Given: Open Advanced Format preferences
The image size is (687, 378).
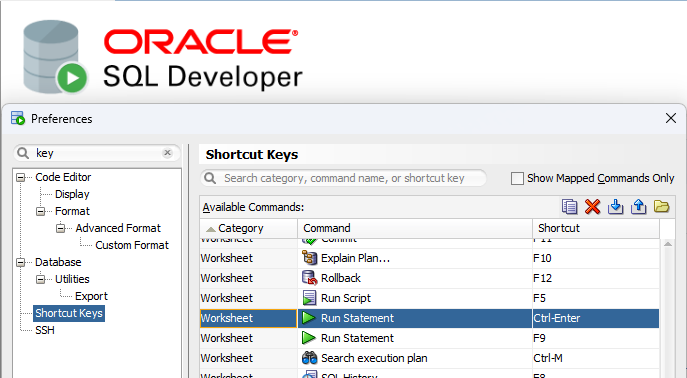Looking at the screenshot, I should [118, 228].
